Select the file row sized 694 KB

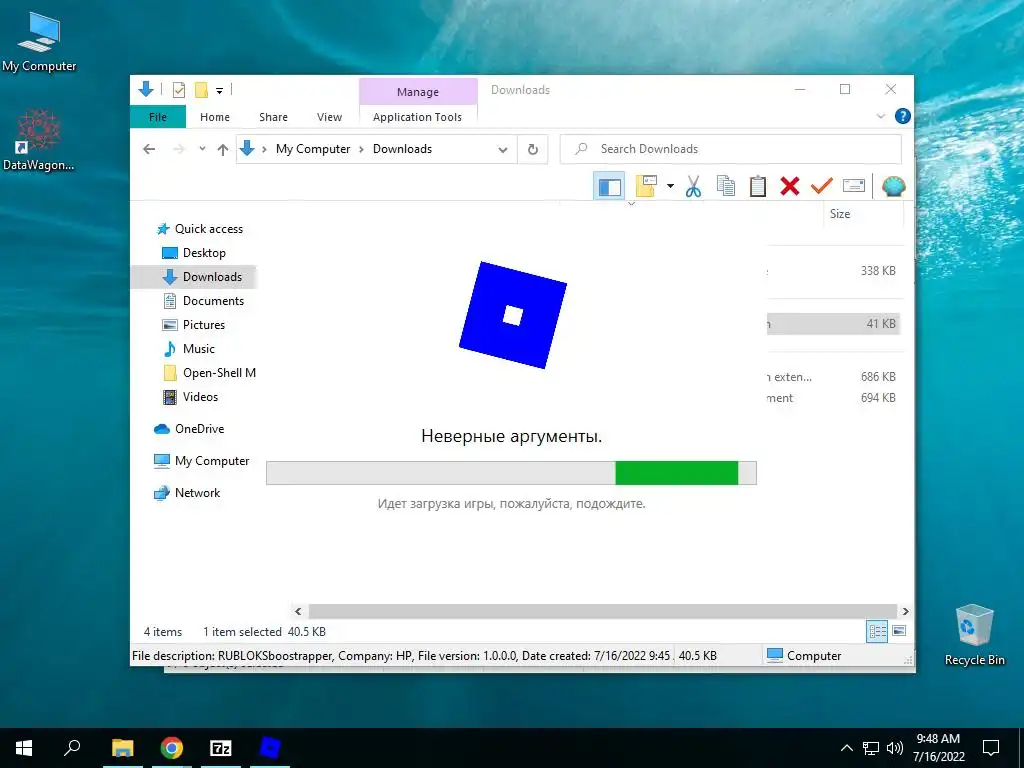point(833,398)
